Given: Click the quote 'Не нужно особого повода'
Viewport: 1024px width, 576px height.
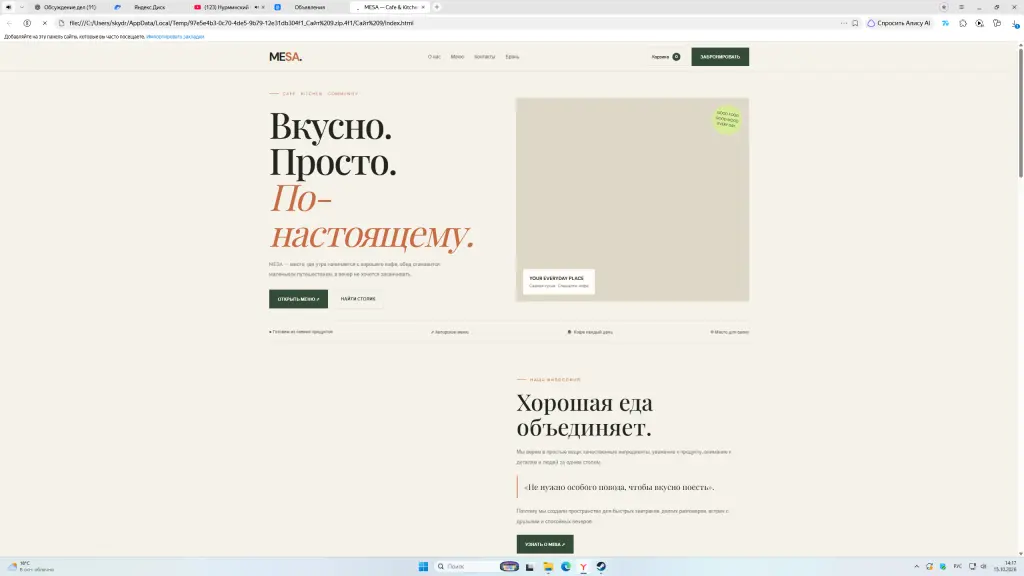Looking at the screenshot, I should click(619, 487).
